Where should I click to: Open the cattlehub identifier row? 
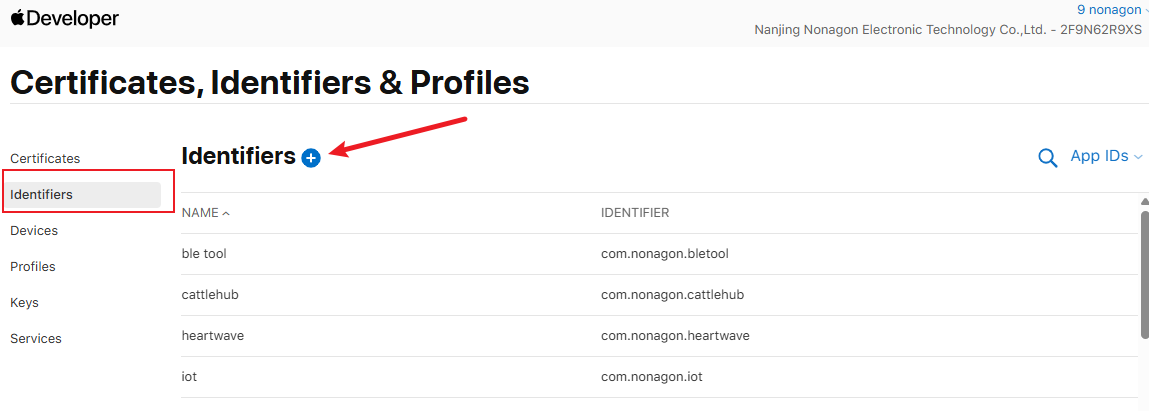pyautogui.click(x=210, y=295)
